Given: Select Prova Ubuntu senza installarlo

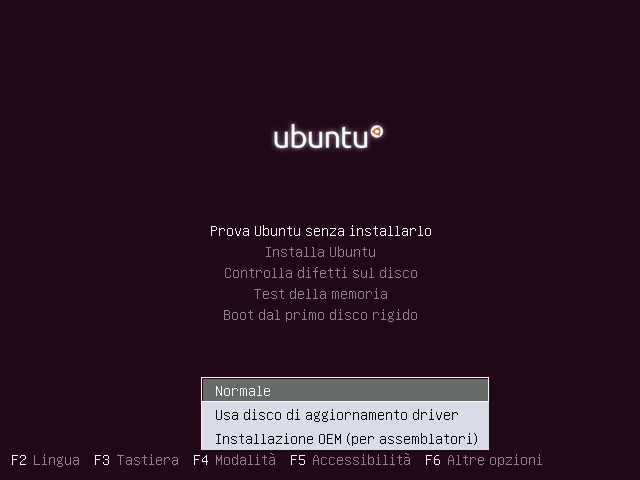Looking at the screenshot, I should tap(320, 231).
